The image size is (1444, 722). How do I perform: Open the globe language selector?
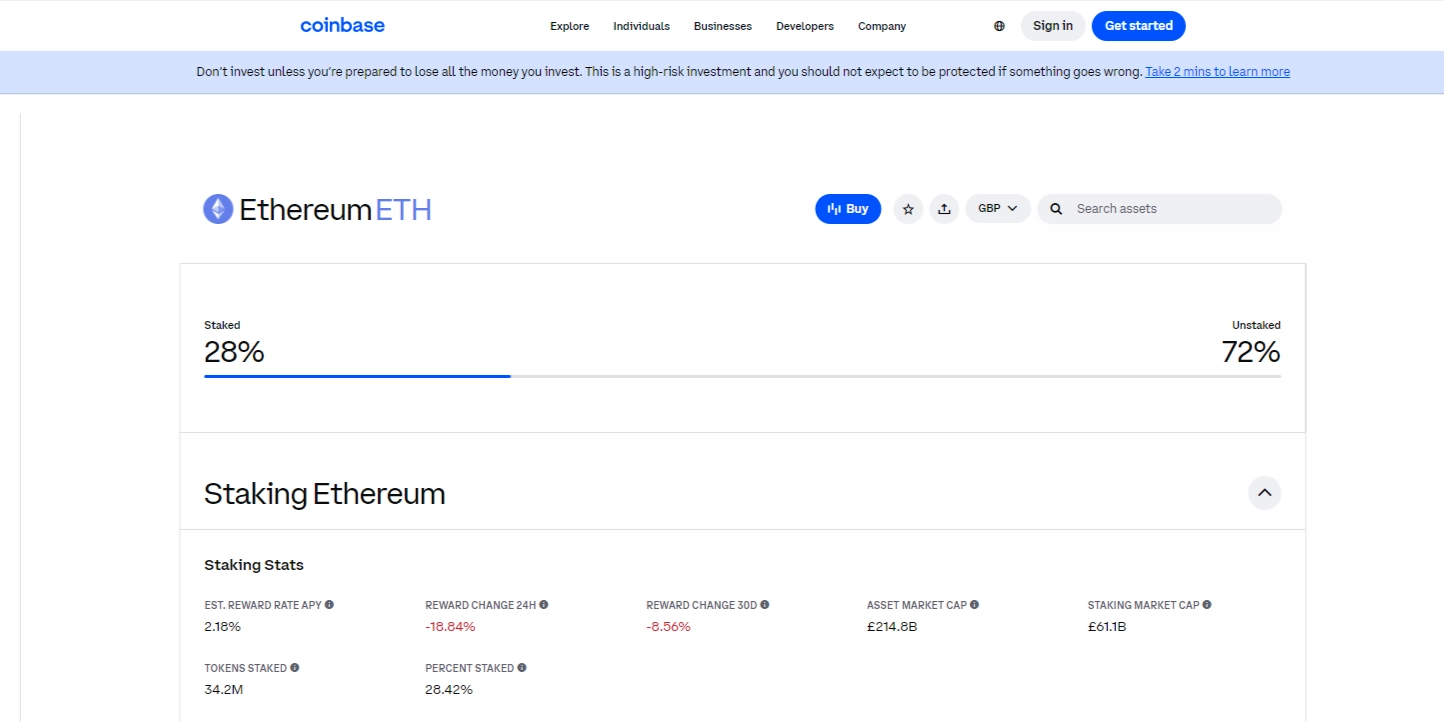point(999,26)
